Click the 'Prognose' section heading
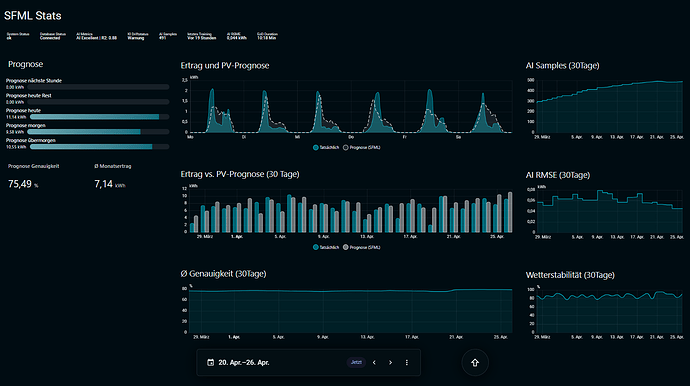Viewport: 690px width, 386px height. tap(26, 64)
